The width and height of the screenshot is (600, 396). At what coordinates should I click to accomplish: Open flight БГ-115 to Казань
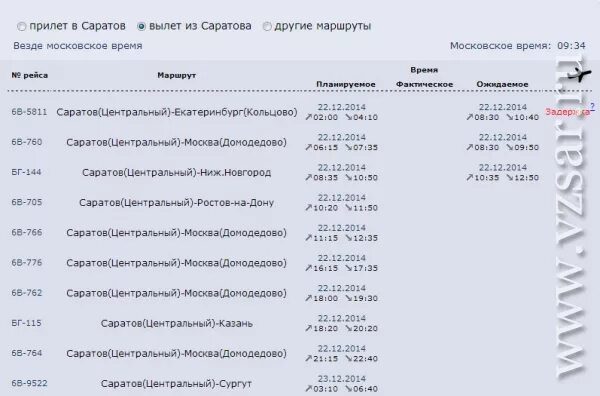point(26,323)
